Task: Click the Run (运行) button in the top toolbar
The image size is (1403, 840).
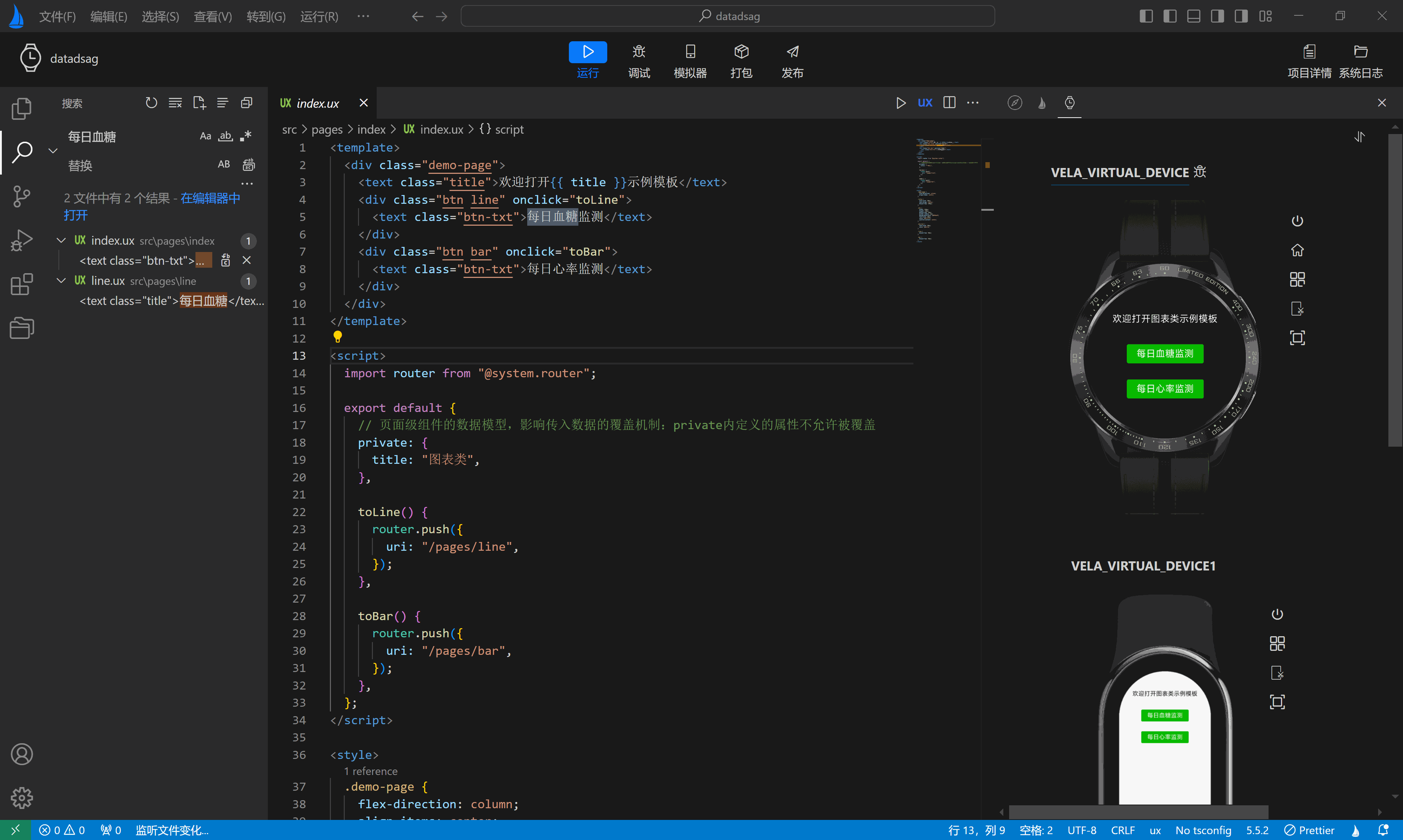Action: click(588, 61)
